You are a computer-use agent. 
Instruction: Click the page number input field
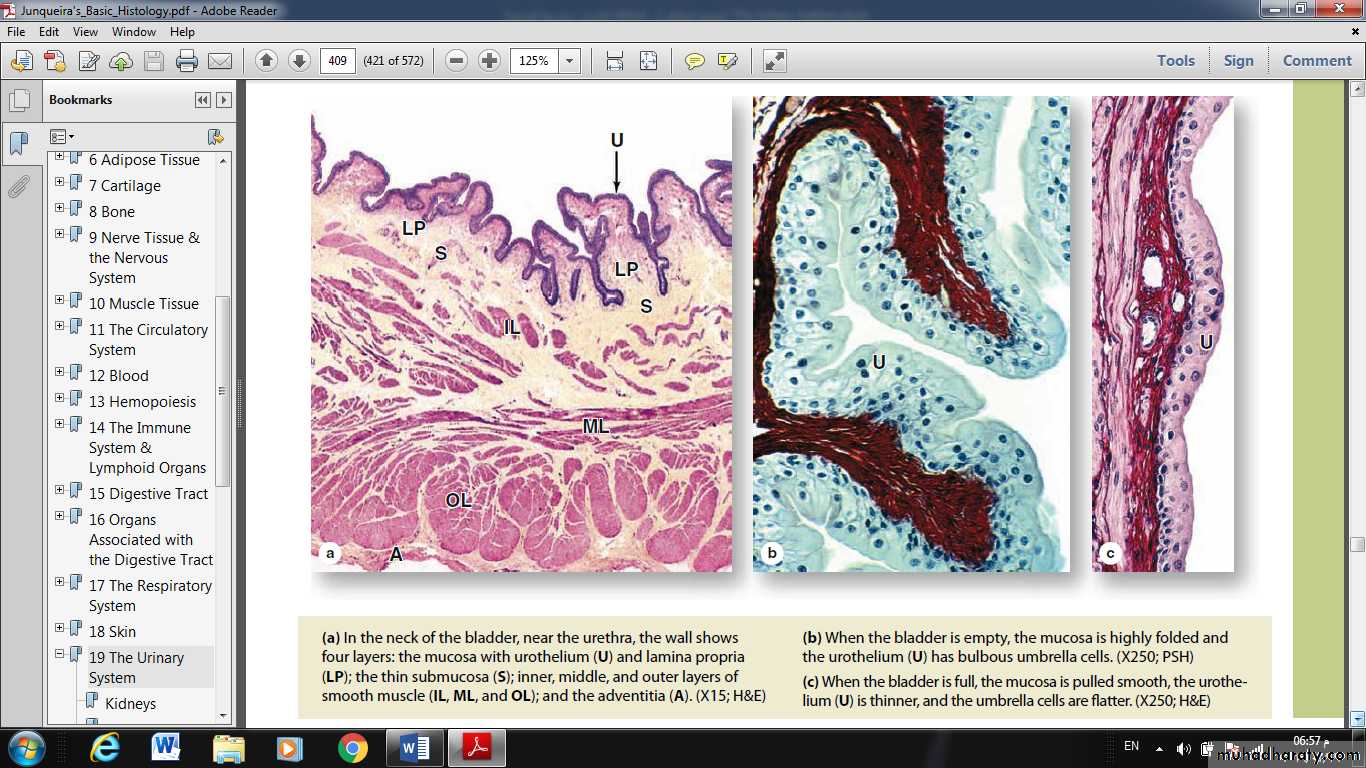[x=338, y=61]
